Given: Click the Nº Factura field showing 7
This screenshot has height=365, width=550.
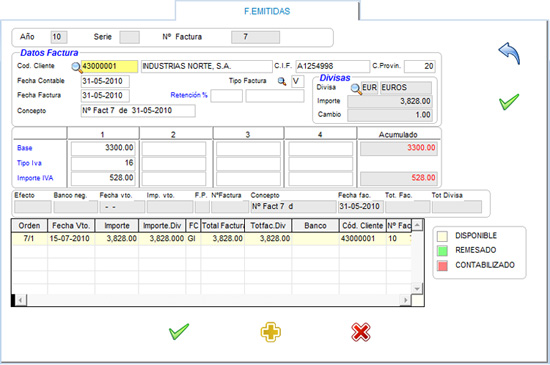Looking at the screenshot, I should [255, 37].
